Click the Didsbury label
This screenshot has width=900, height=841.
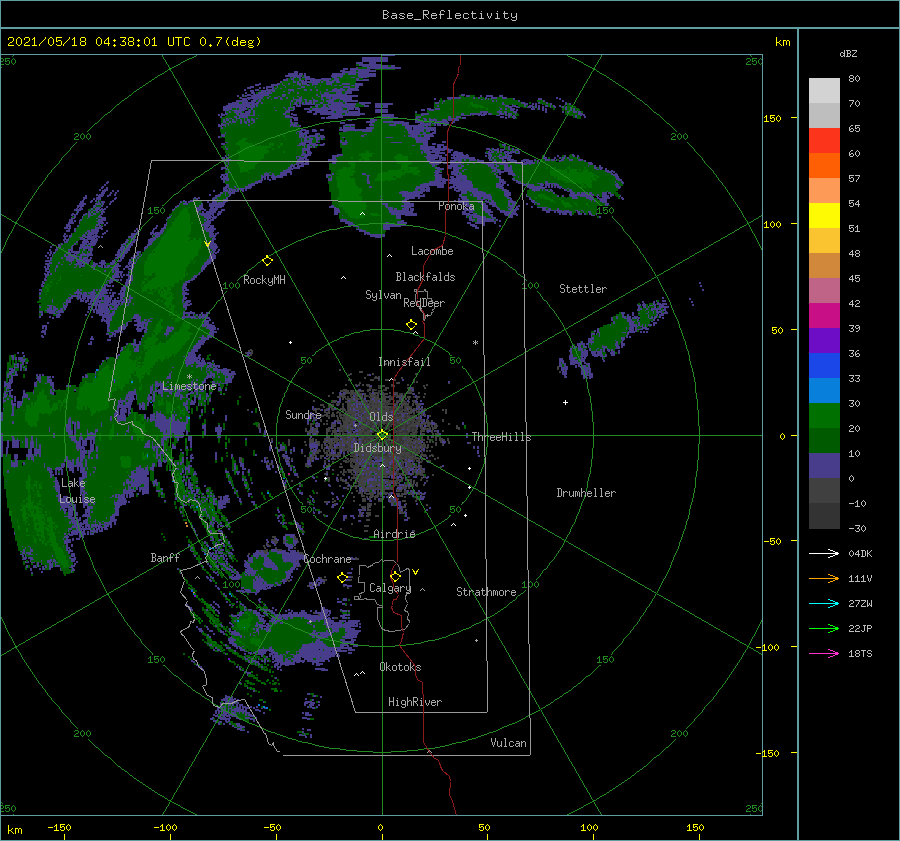pyautogui.click(x=377, y=448)
